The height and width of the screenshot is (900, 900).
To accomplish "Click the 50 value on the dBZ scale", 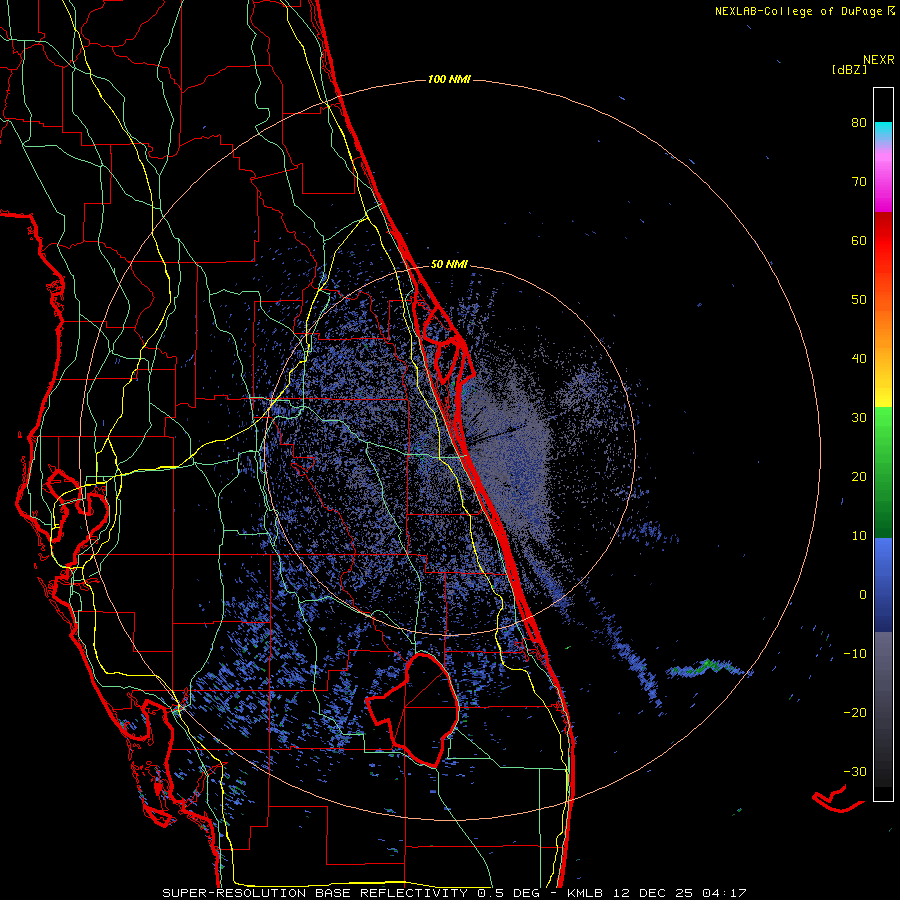I will (x=859, y=300).
